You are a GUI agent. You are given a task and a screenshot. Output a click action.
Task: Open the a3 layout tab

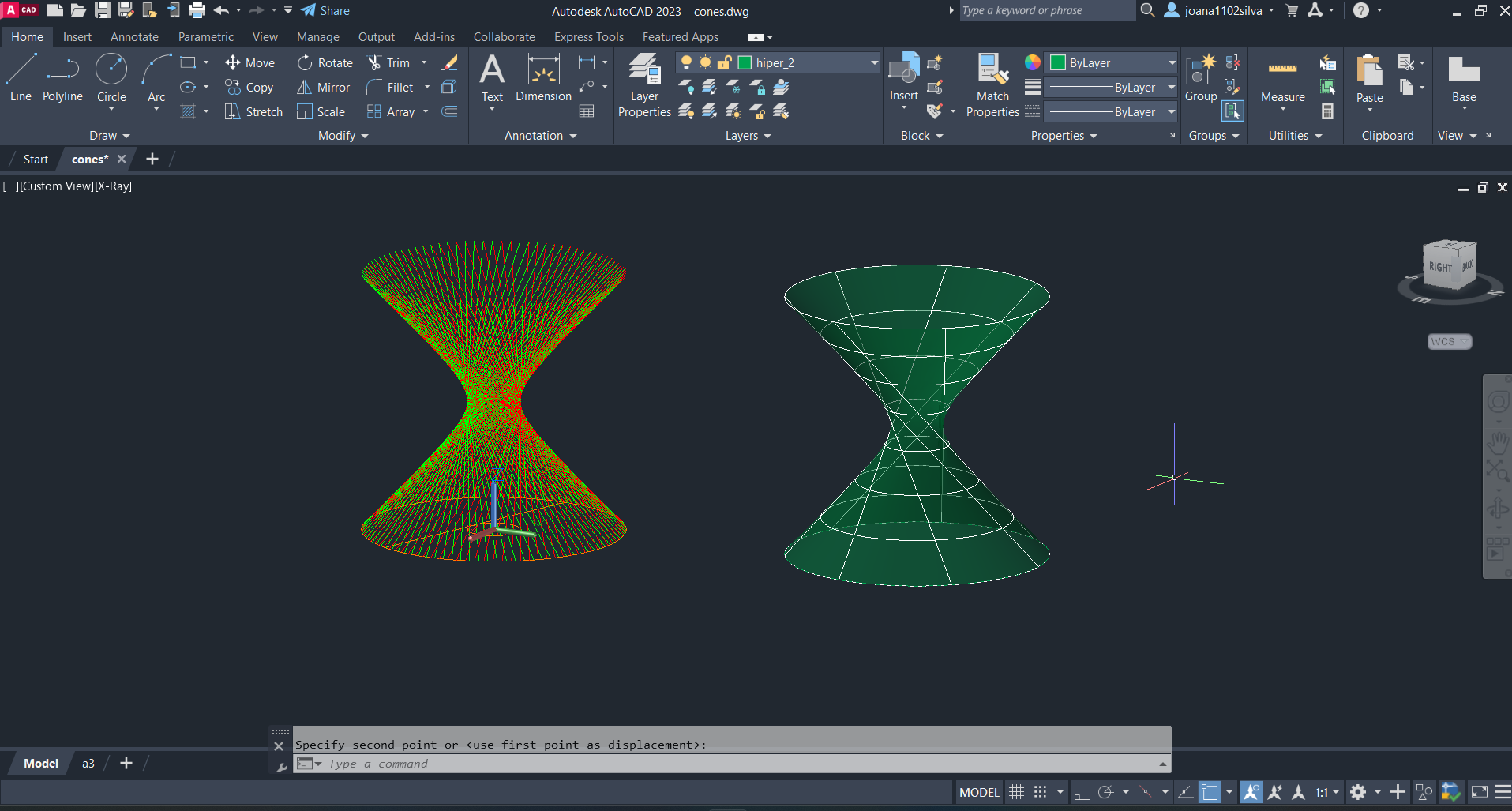point(88,764)
